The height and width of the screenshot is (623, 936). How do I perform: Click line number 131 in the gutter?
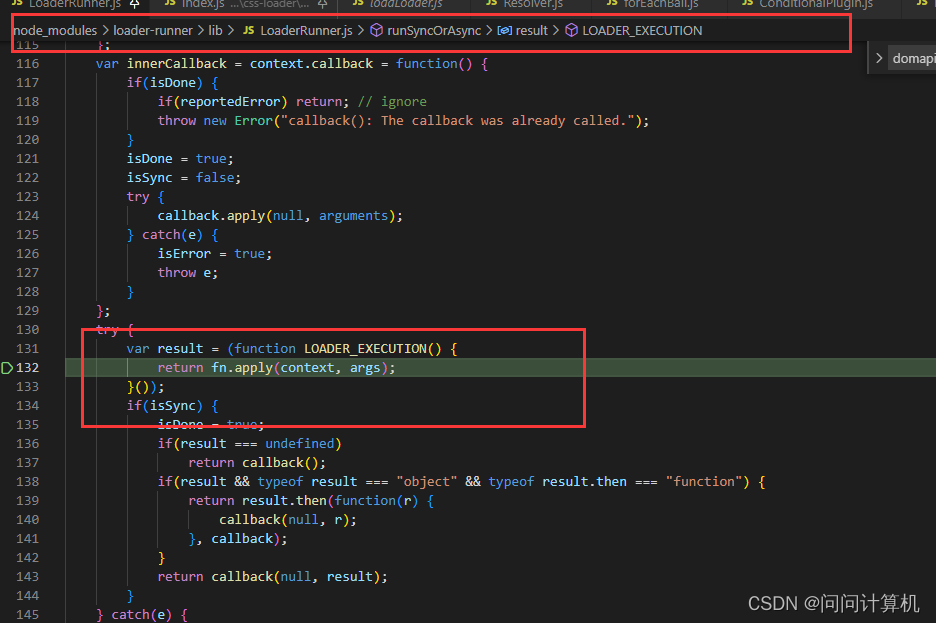27,348
